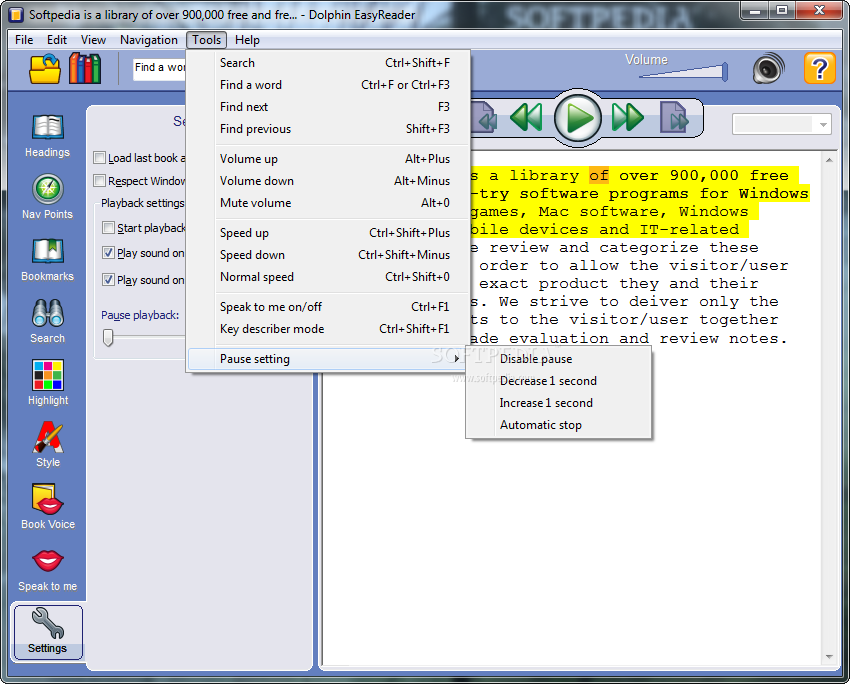
Task: Open the Style panel
Action: tap(48, 445)
